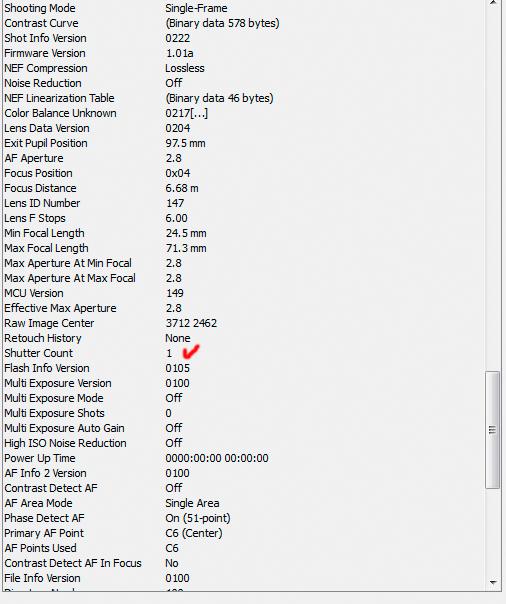506x604 pixels.
Task: Click the value 3712 2462
Action: [191, 324]
